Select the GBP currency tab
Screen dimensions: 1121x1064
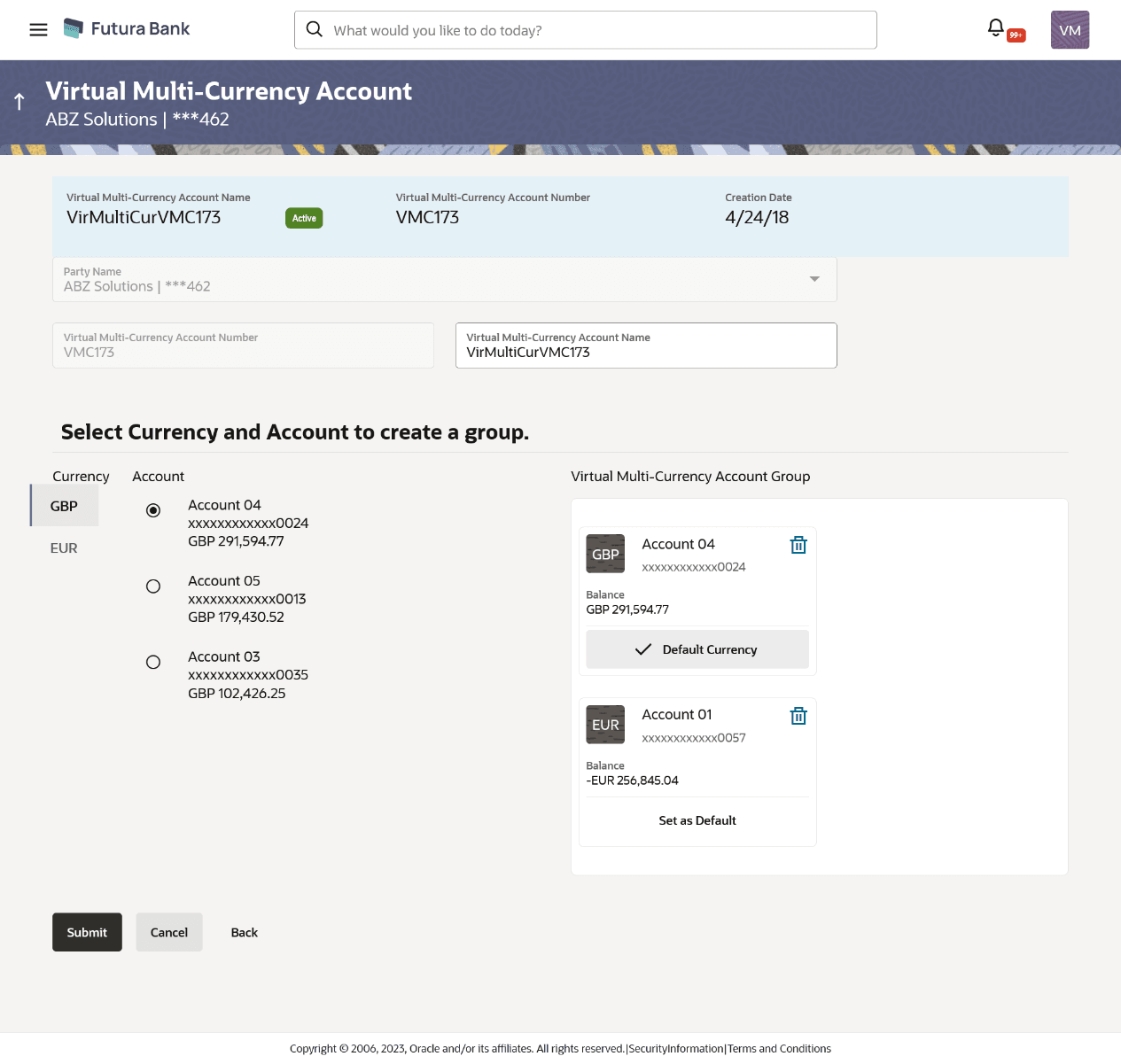[63, 506]
